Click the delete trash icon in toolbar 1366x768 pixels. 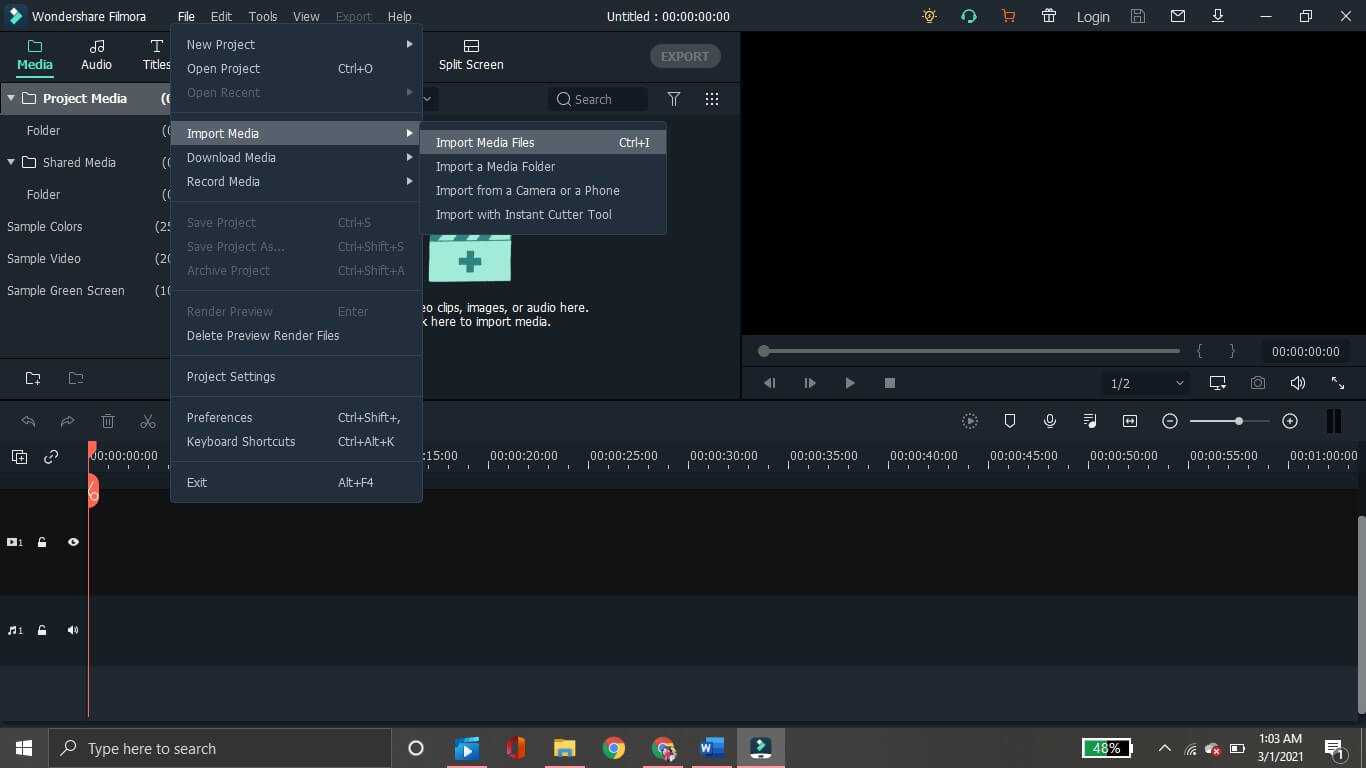click(x=108, y=421)
